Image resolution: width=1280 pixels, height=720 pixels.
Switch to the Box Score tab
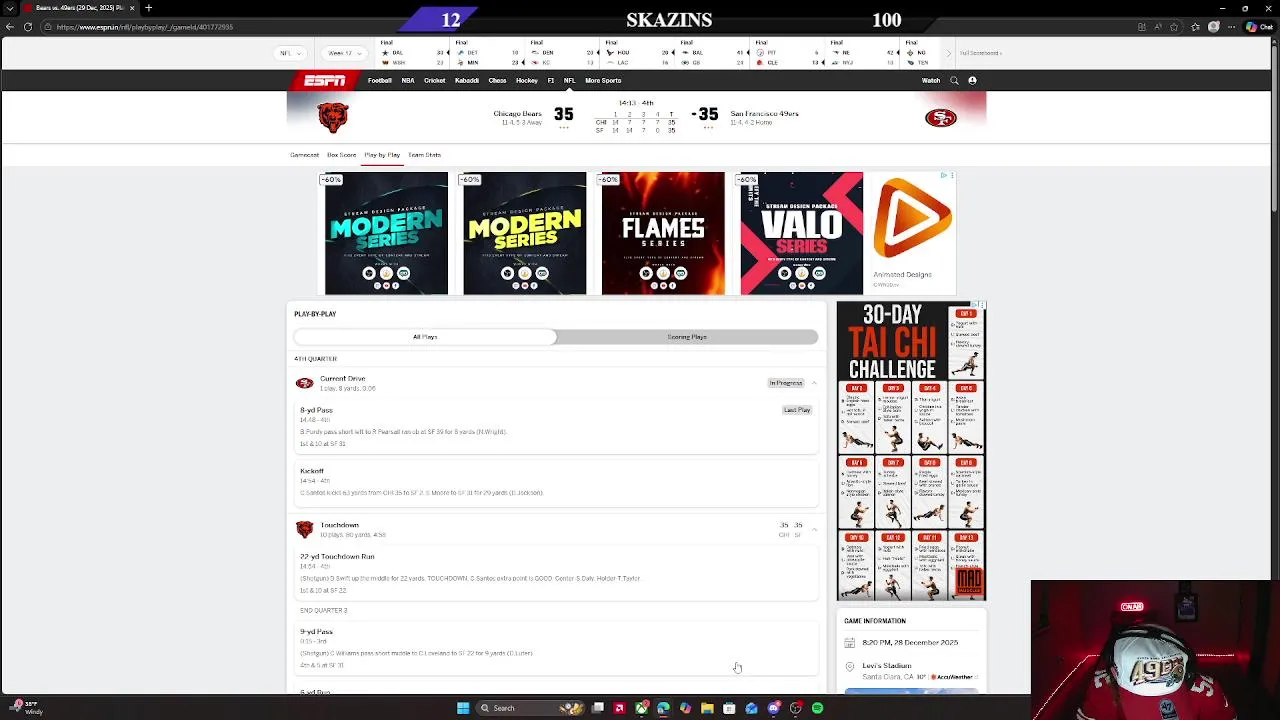(341, 155)
